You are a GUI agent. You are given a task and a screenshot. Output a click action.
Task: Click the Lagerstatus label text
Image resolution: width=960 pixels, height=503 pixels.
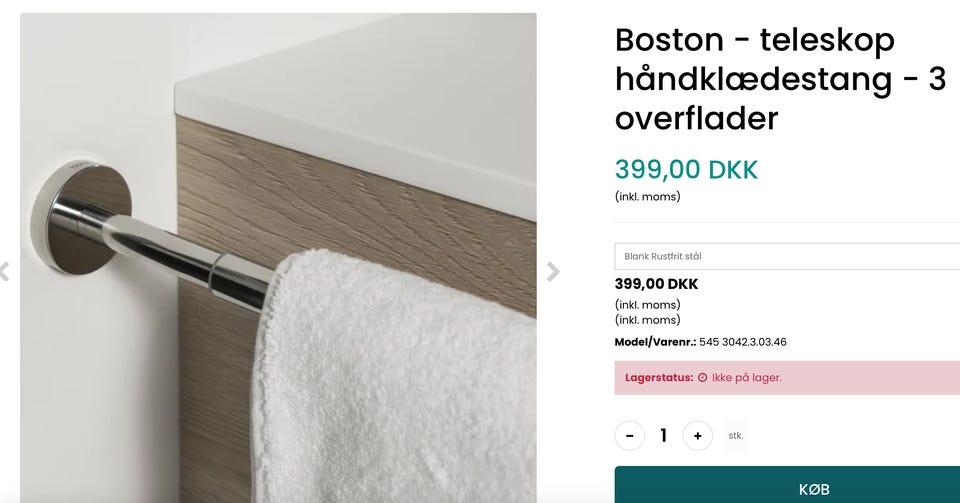[659, 378]
